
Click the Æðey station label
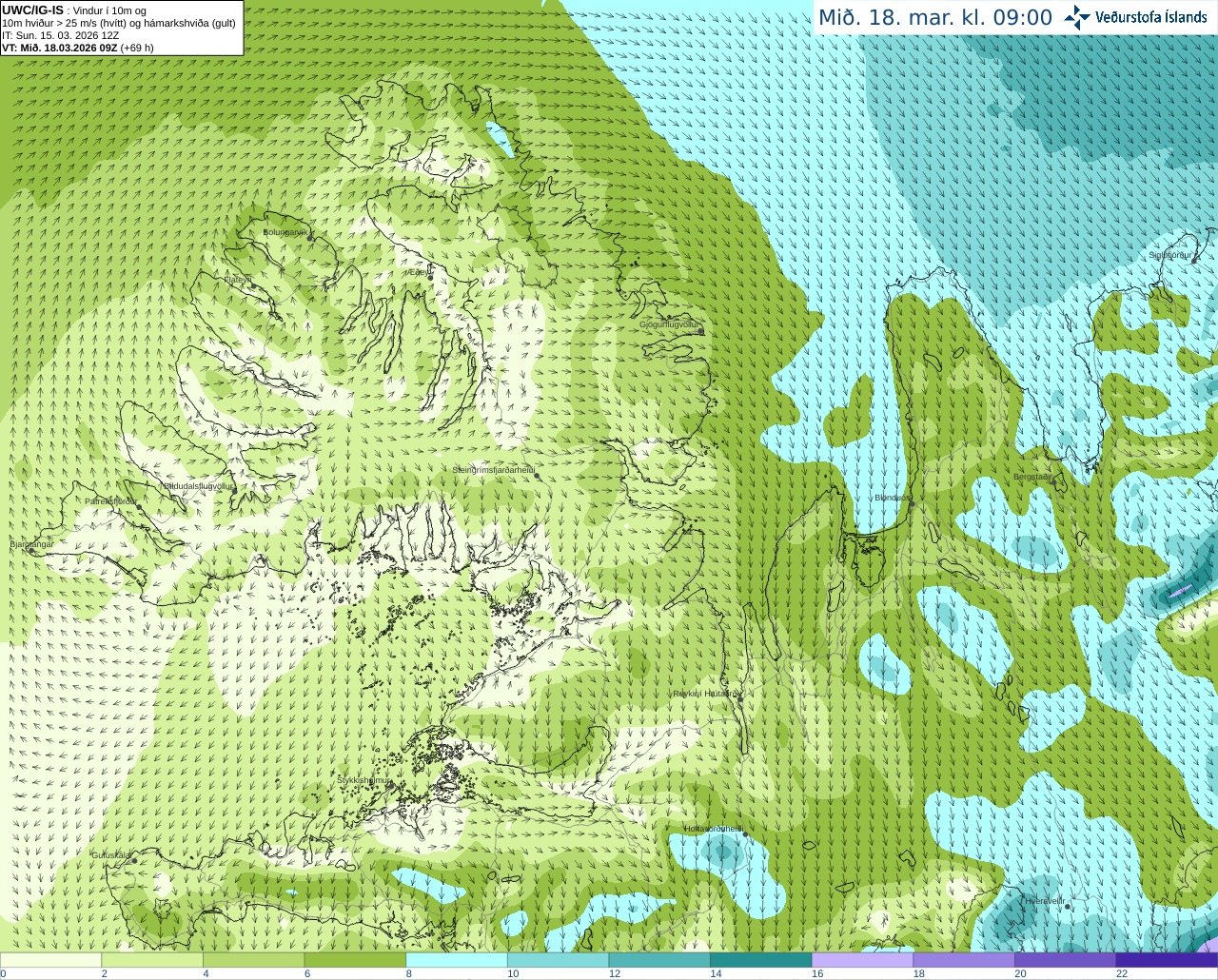coord(417,272)
